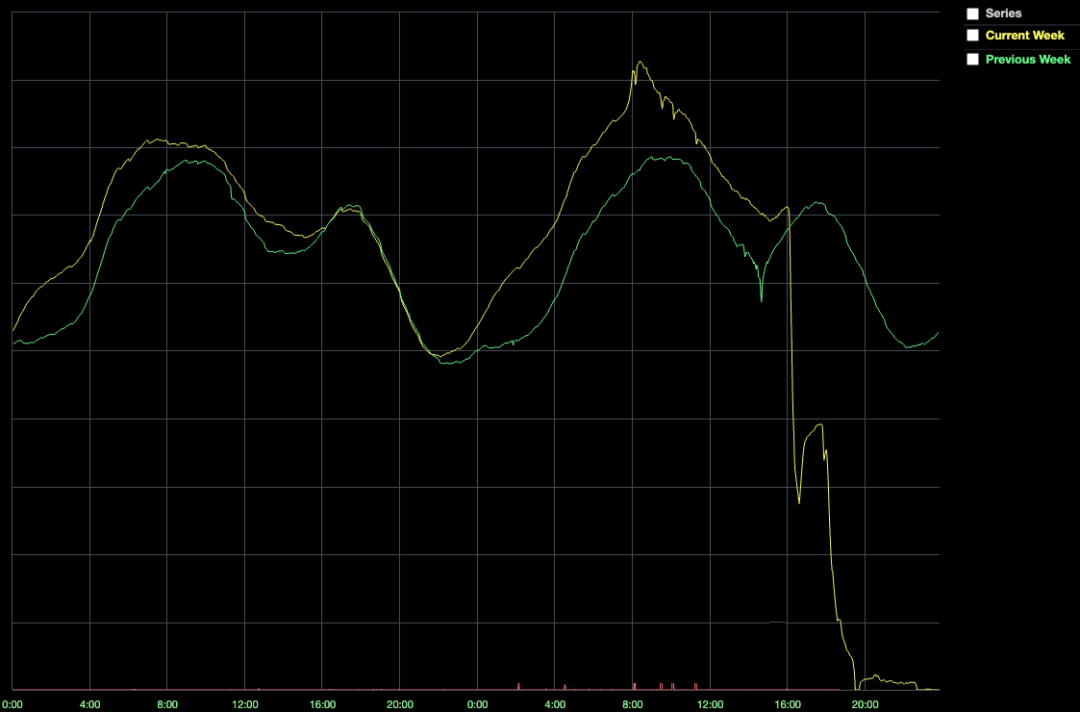Click the white Series legend label
This screenshot has height=712, width=1080.
1003,13
